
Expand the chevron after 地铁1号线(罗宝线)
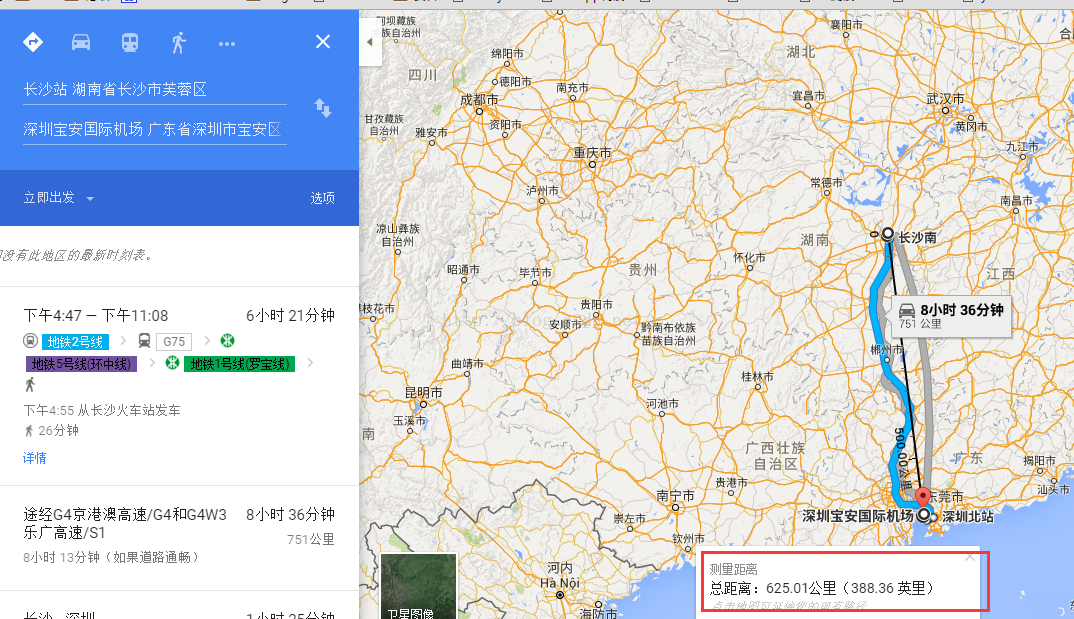[310, 363]
